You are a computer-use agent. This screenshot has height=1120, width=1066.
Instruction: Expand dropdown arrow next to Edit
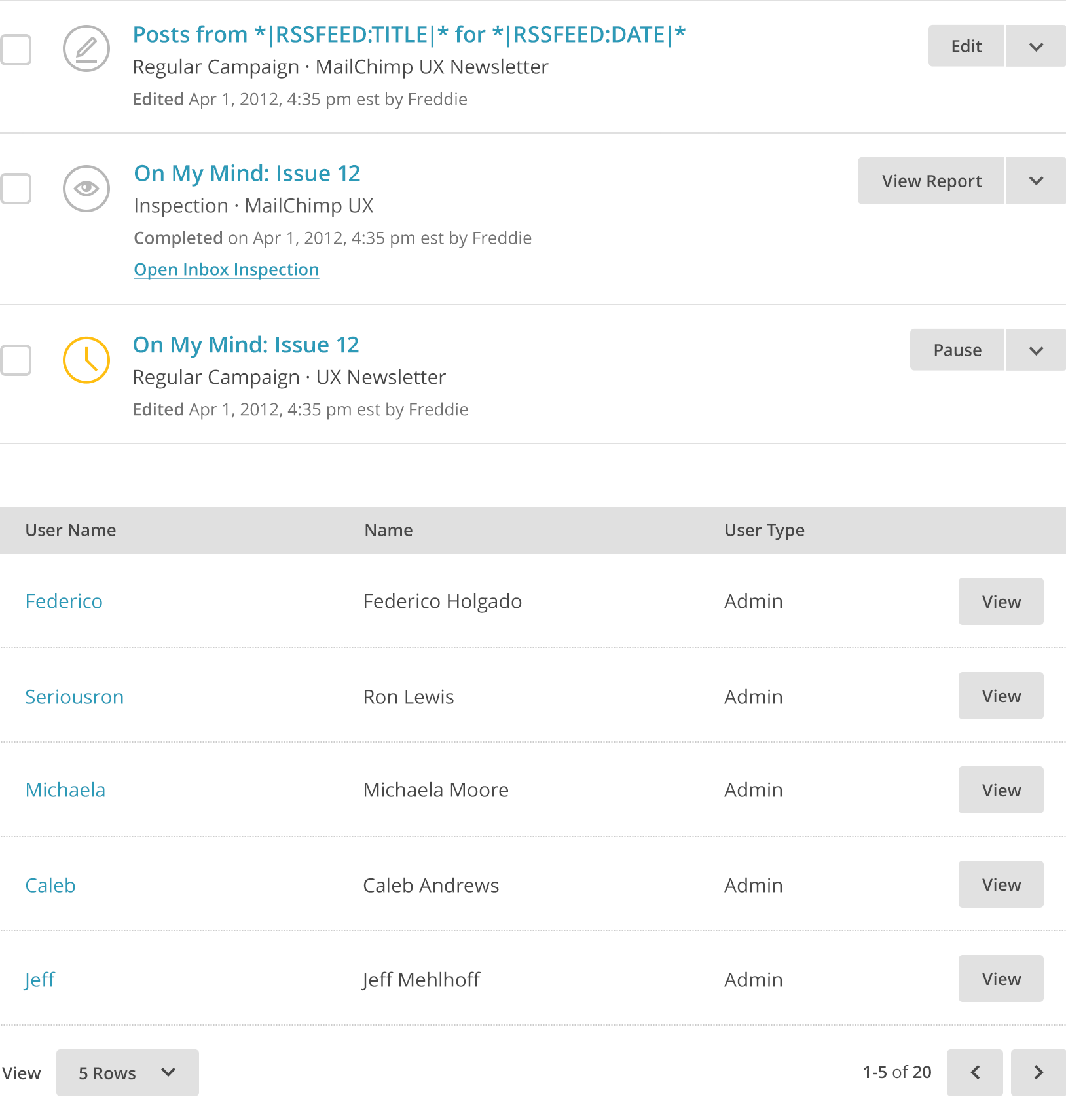[1036, 47]
